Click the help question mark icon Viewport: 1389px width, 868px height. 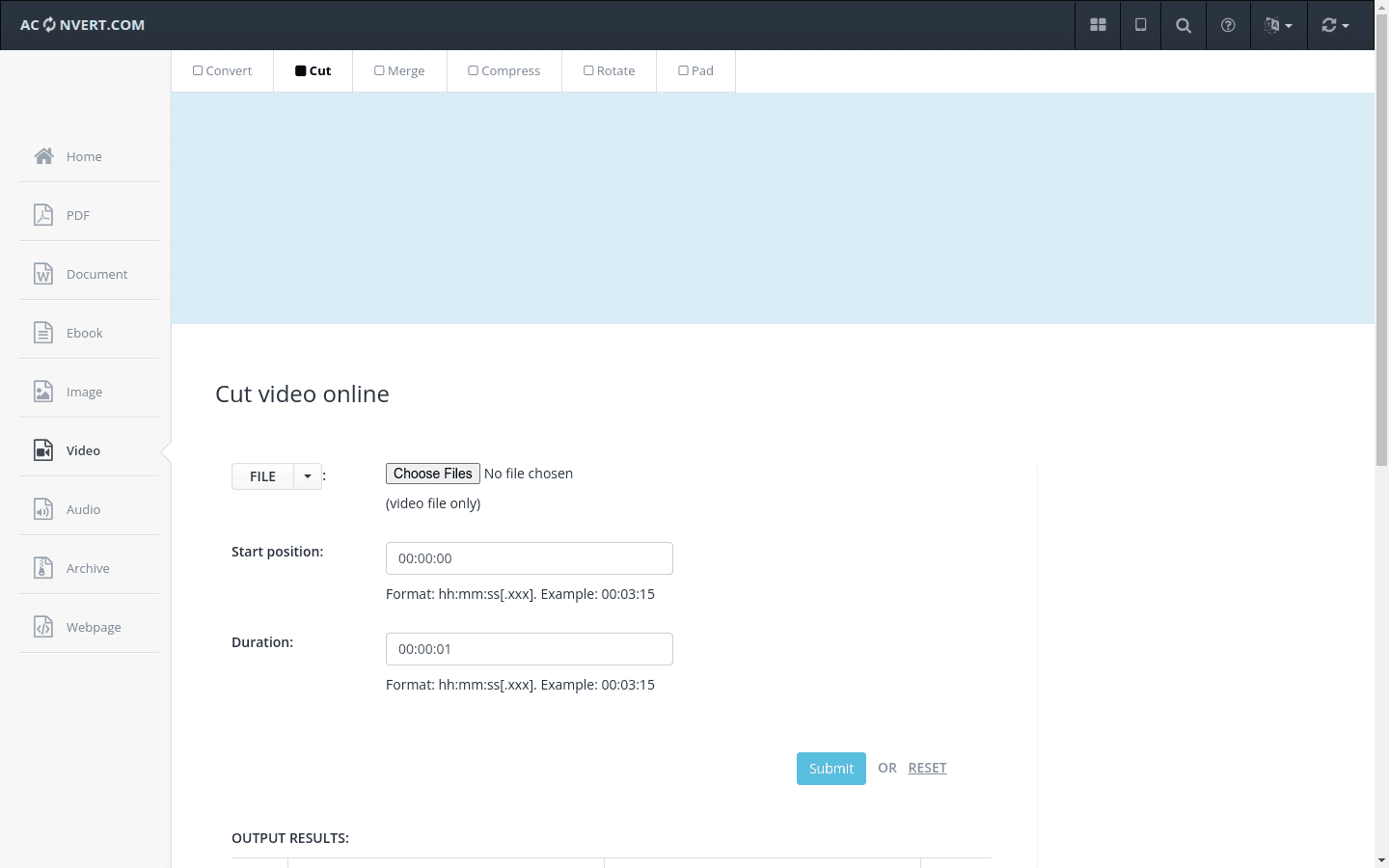click(1228, 25)
